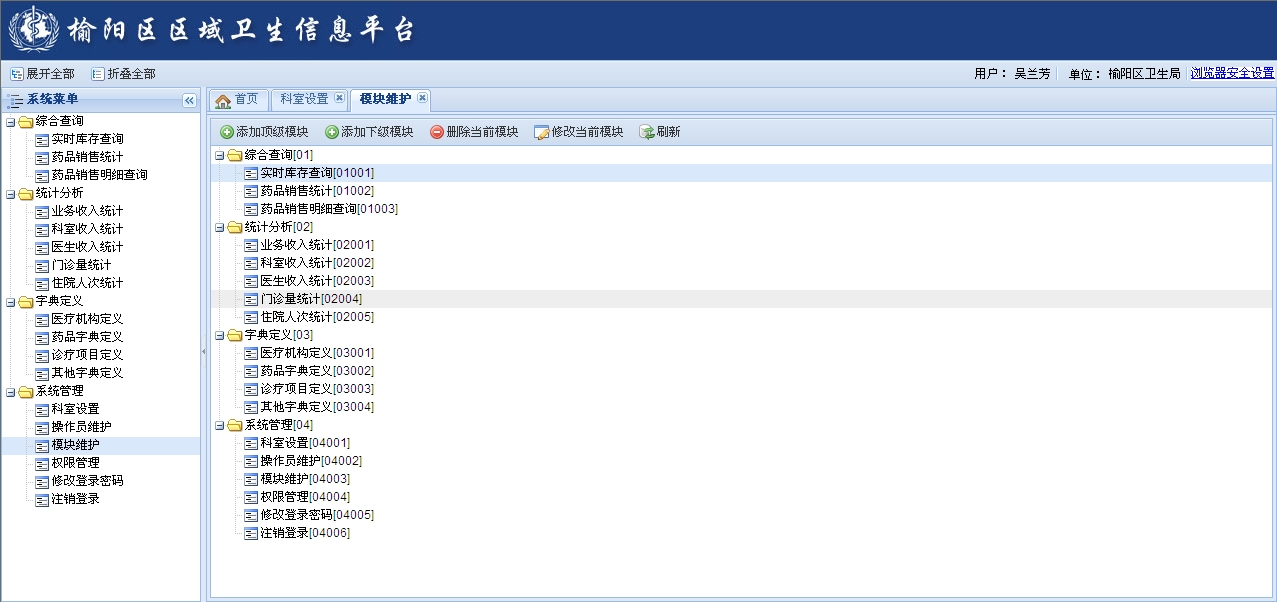The image size is (1277, 602).
Task: Click the 折叠全部 button label
Action: 131,74
